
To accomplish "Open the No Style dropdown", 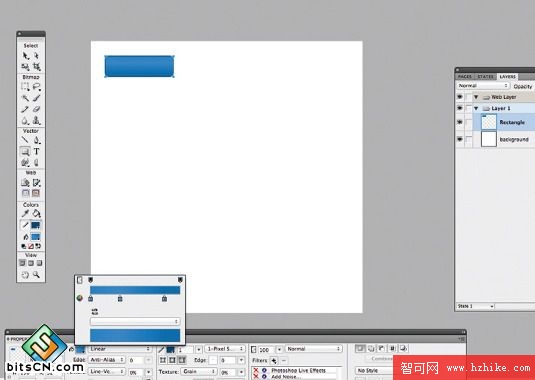I will tap(374, 370).
